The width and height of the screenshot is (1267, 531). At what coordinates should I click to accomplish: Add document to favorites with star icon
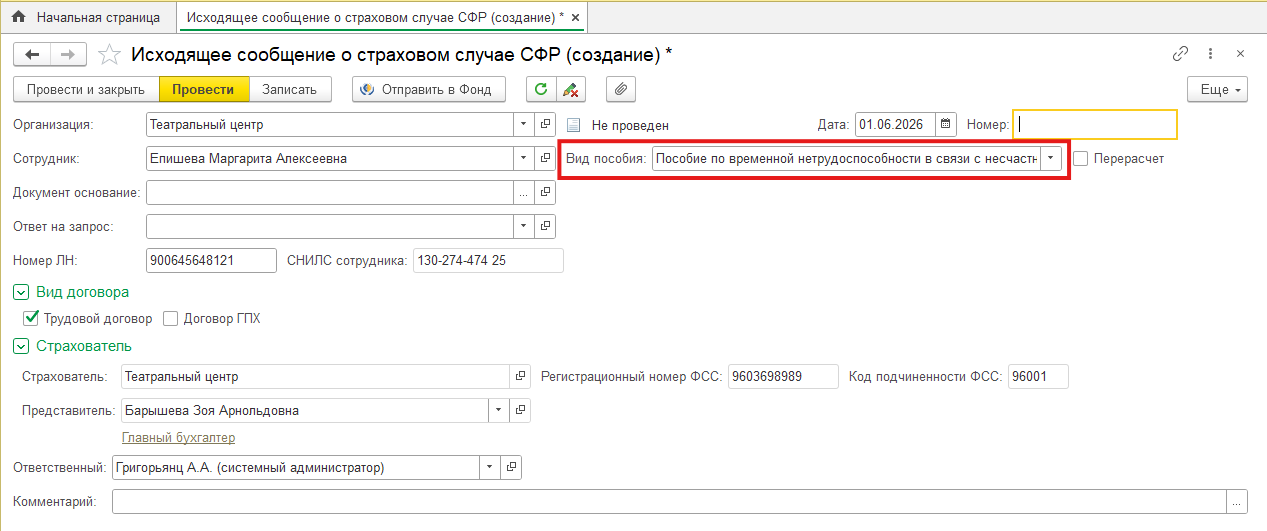[x=110, y=54]
